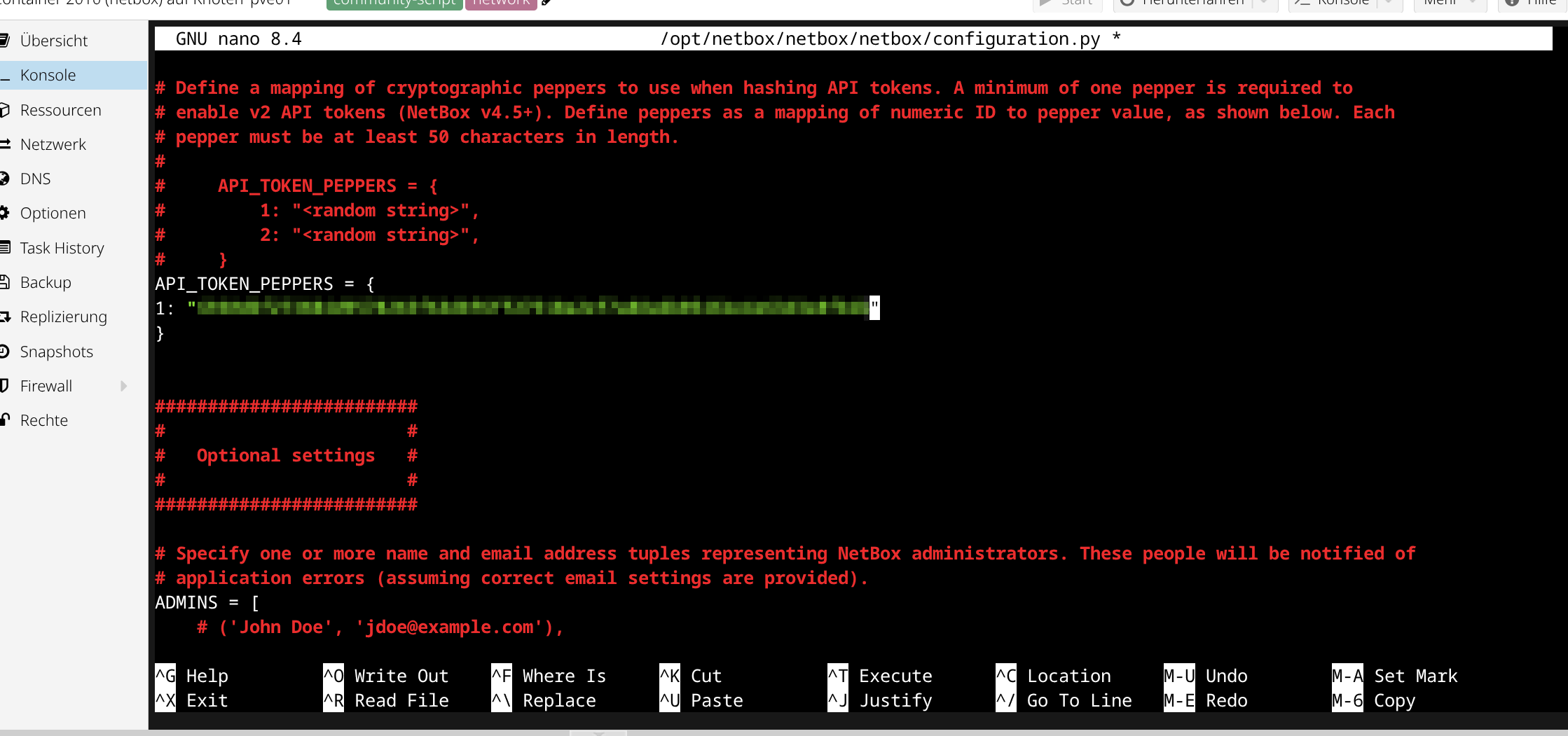Viewport: 1568px width, 736px height.
Task: Click the '^G Help' shortcut in nano footer
Action: [191, 676]
